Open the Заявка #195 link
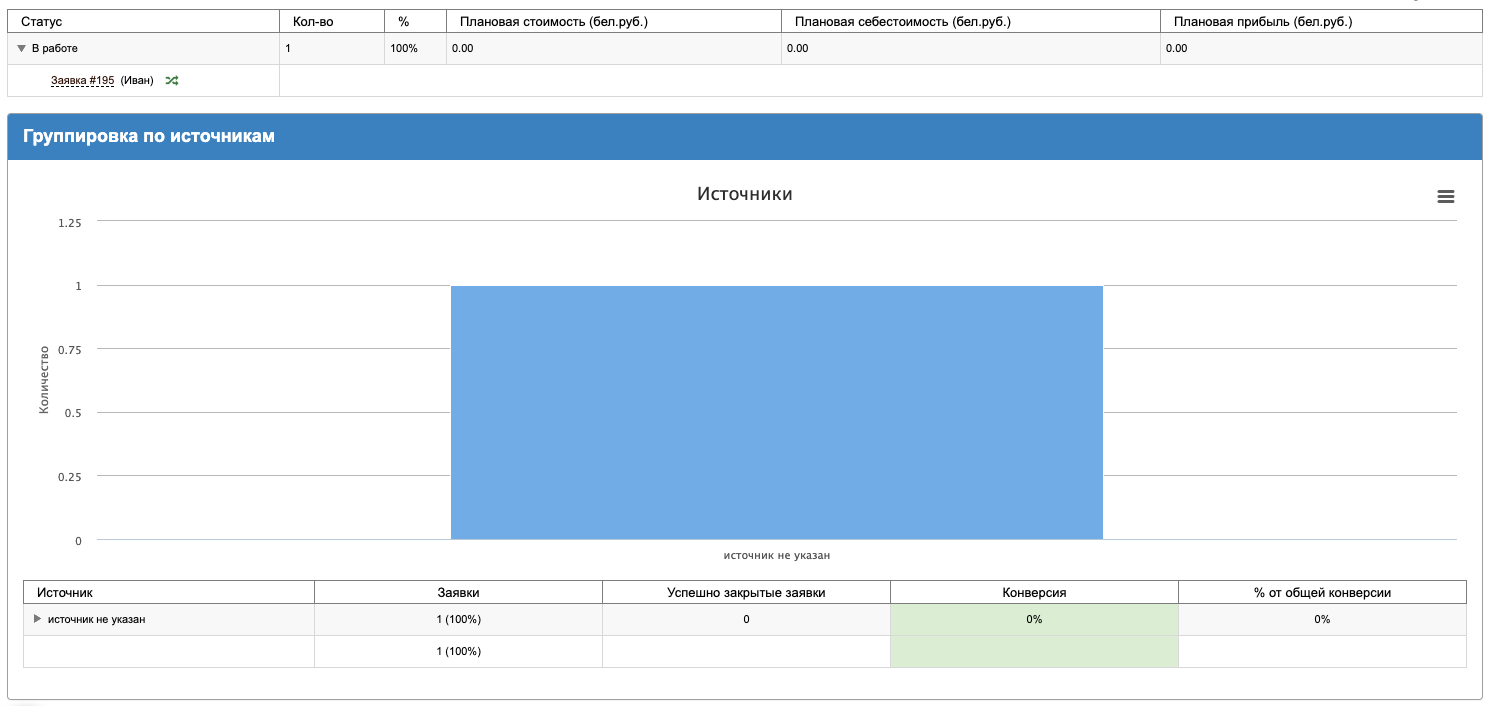Image resolution: width=1490 pixels, height=706 pixels. coord(83,81)
